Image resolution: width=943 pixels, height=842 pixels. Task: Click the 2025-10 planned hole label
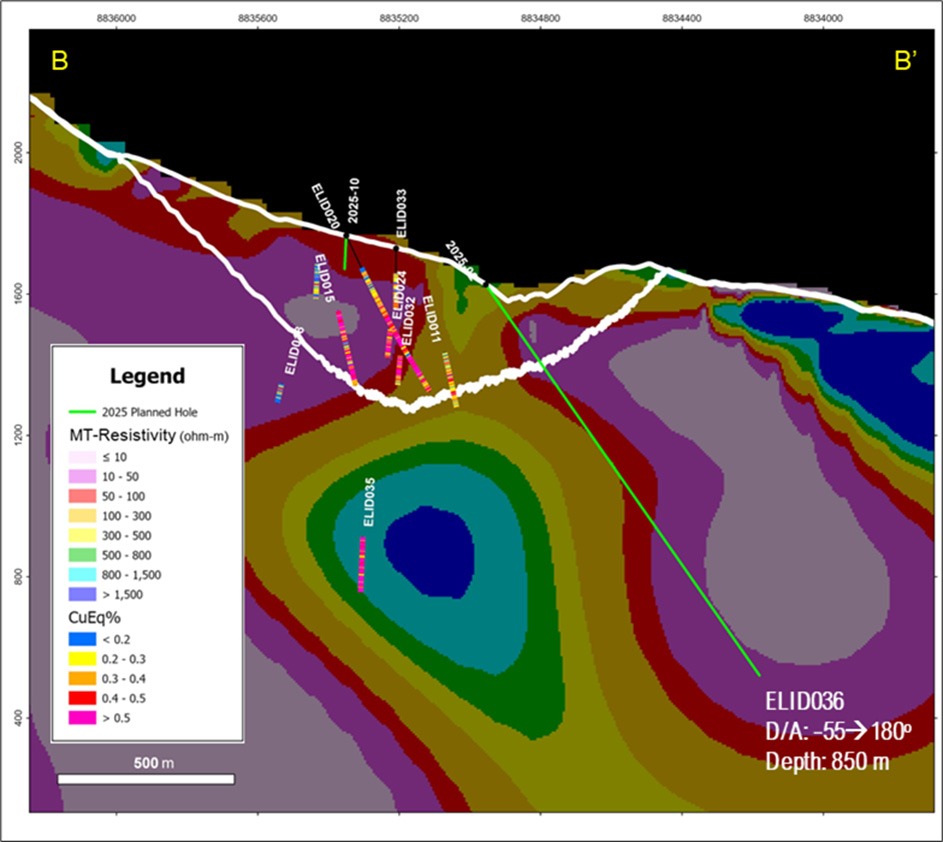tap(354, 201)
